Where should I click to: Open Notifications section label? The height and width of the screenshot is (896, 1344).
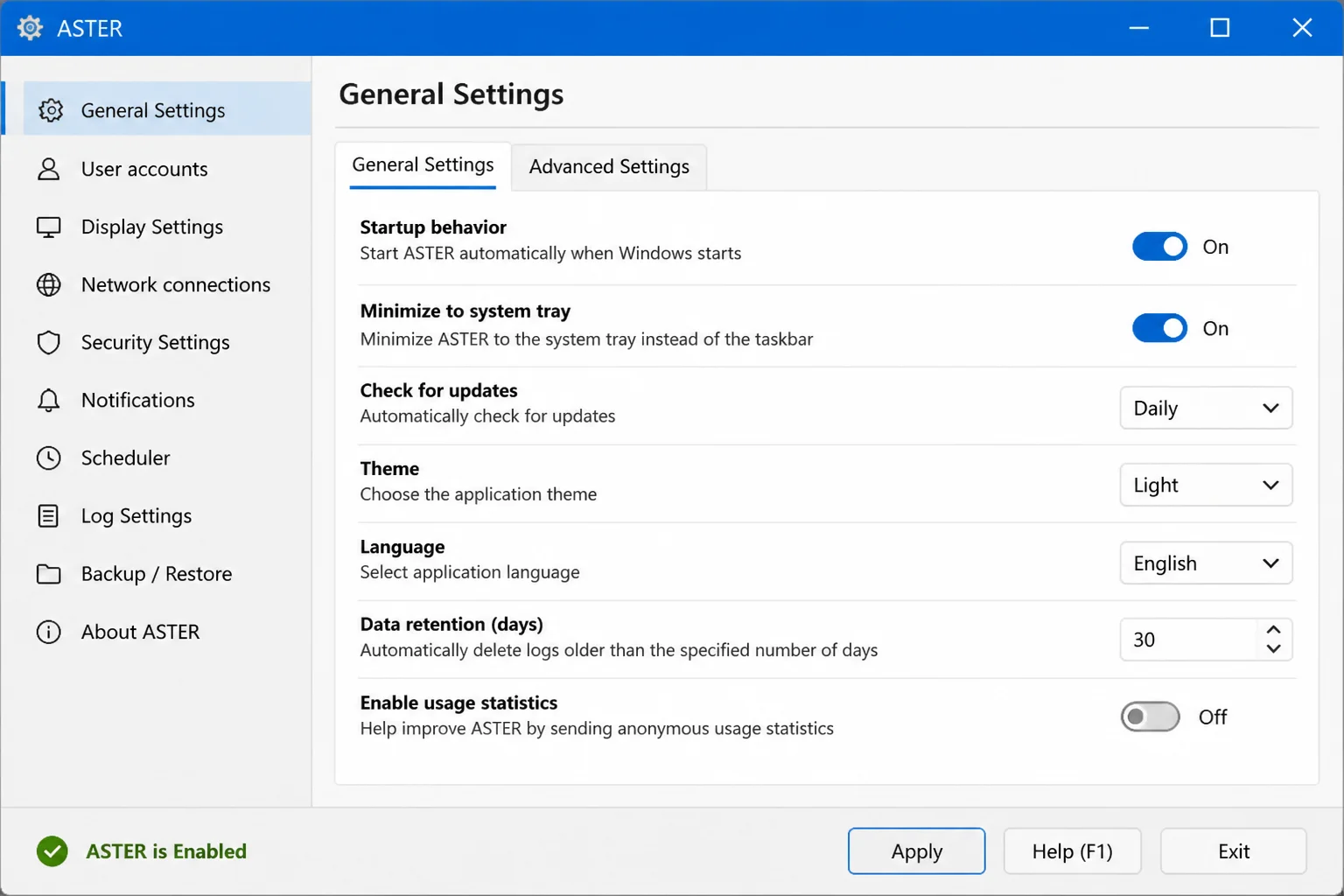pos(138,401)
